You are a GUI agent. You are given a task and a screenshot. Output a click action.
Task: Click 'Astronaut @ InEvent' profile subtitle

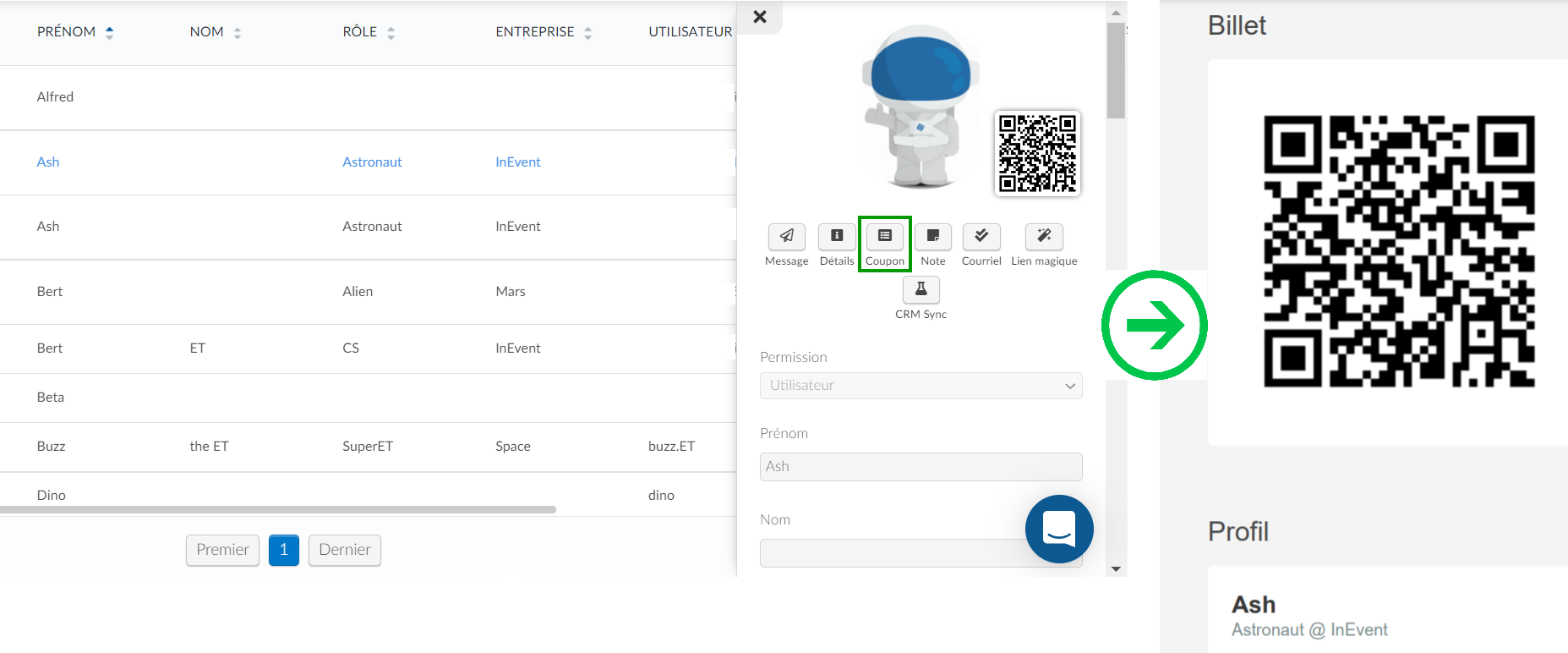click(x=1309, y=630)
